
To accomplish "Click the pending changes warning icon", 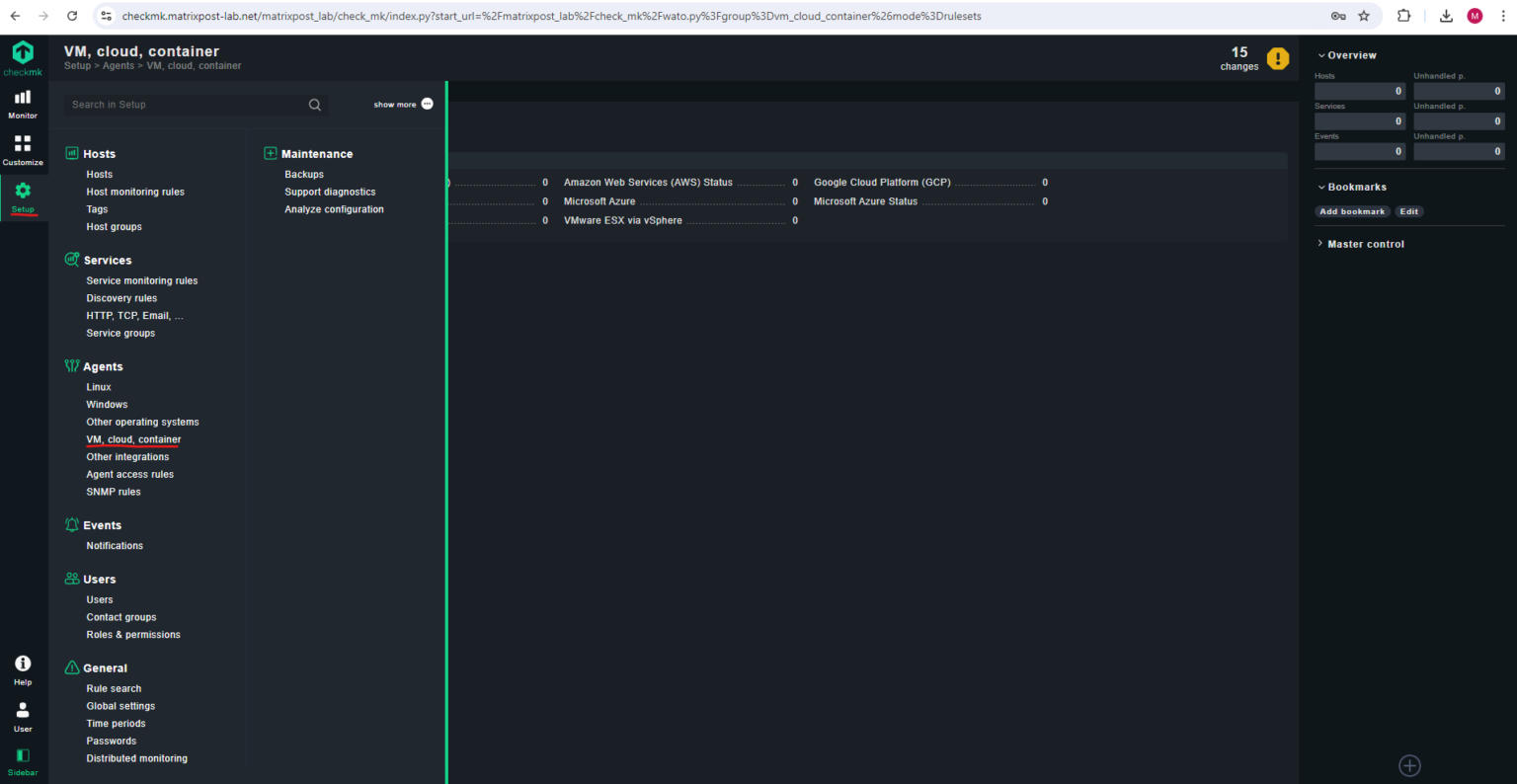I will coord(1278,58).
